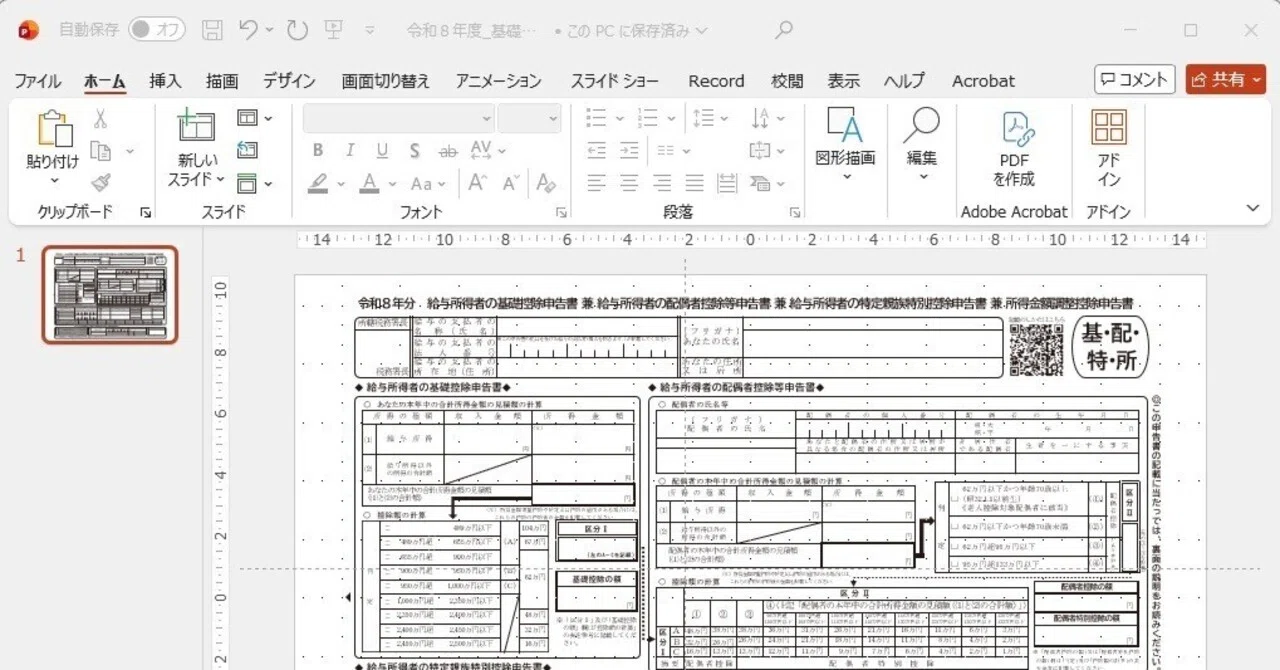Click the Redo arrow icon
Screen dimensions: 1280x670
pyautogui.click(x=298, y=31)
